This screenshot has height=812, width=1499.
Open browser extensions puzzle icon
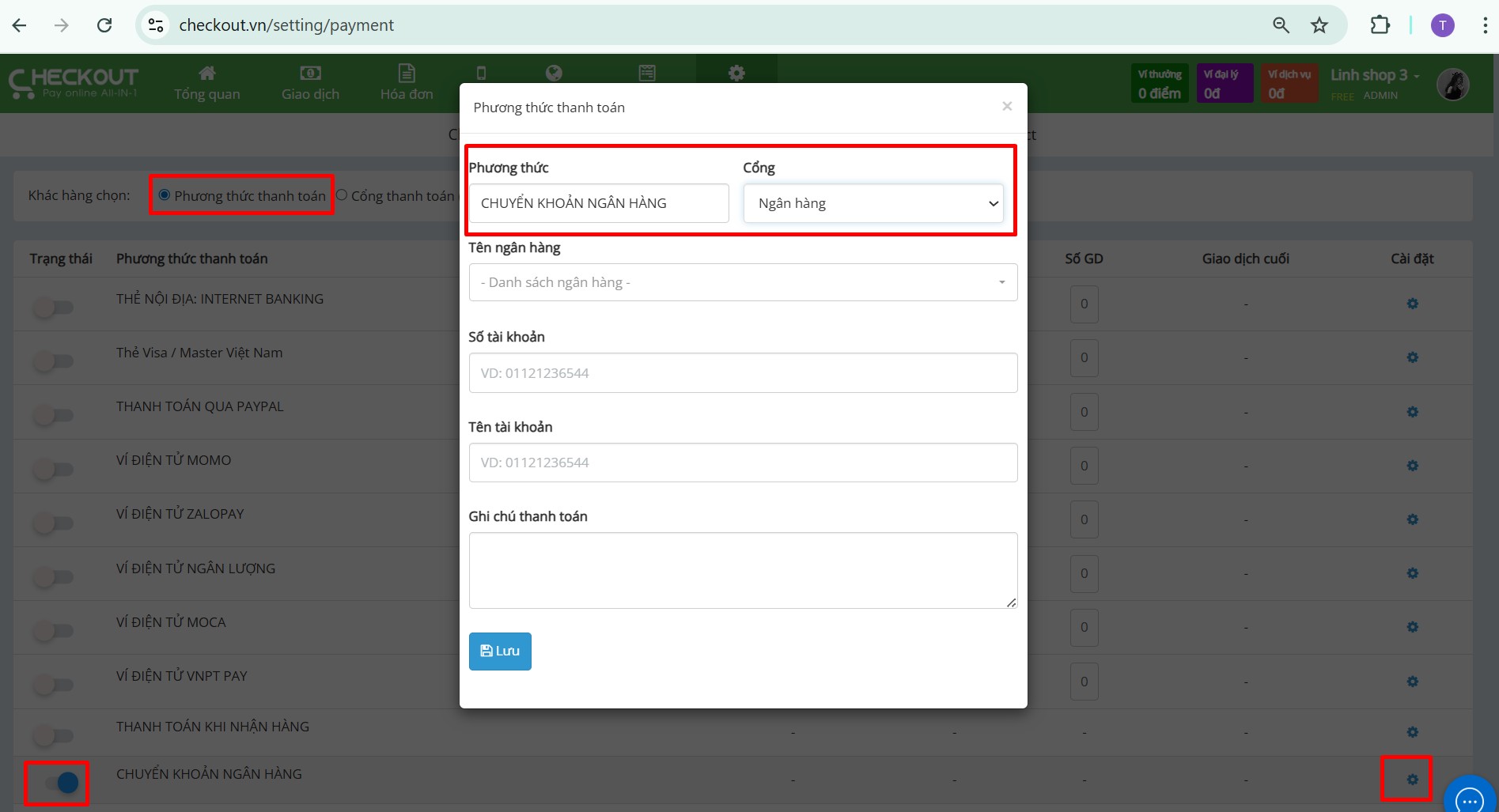click(1380, 25)
